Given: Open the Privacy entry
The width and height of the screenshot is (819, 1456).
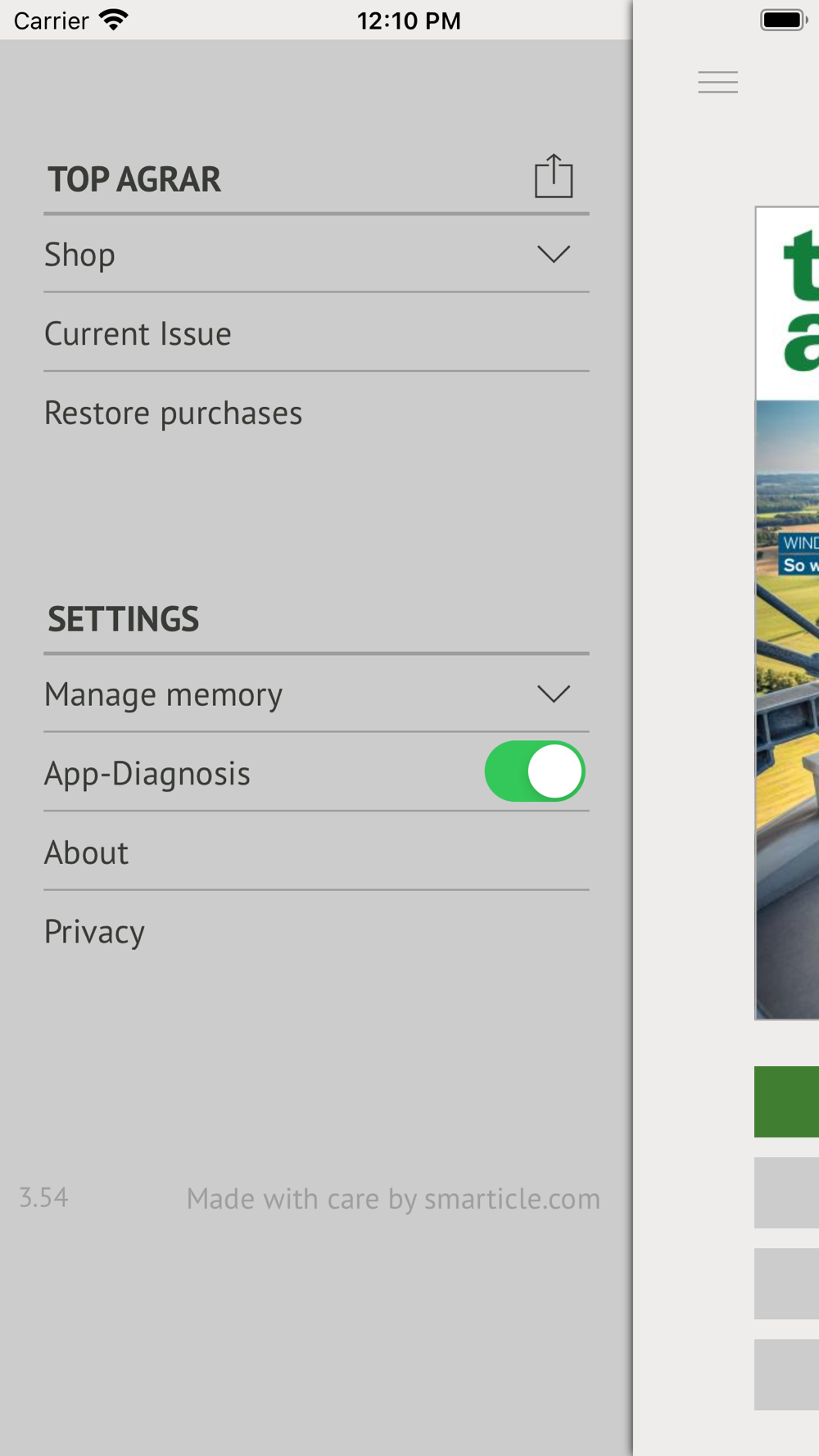Looking at the screenshot, I should pyautogui.click(x=316, y=932).
